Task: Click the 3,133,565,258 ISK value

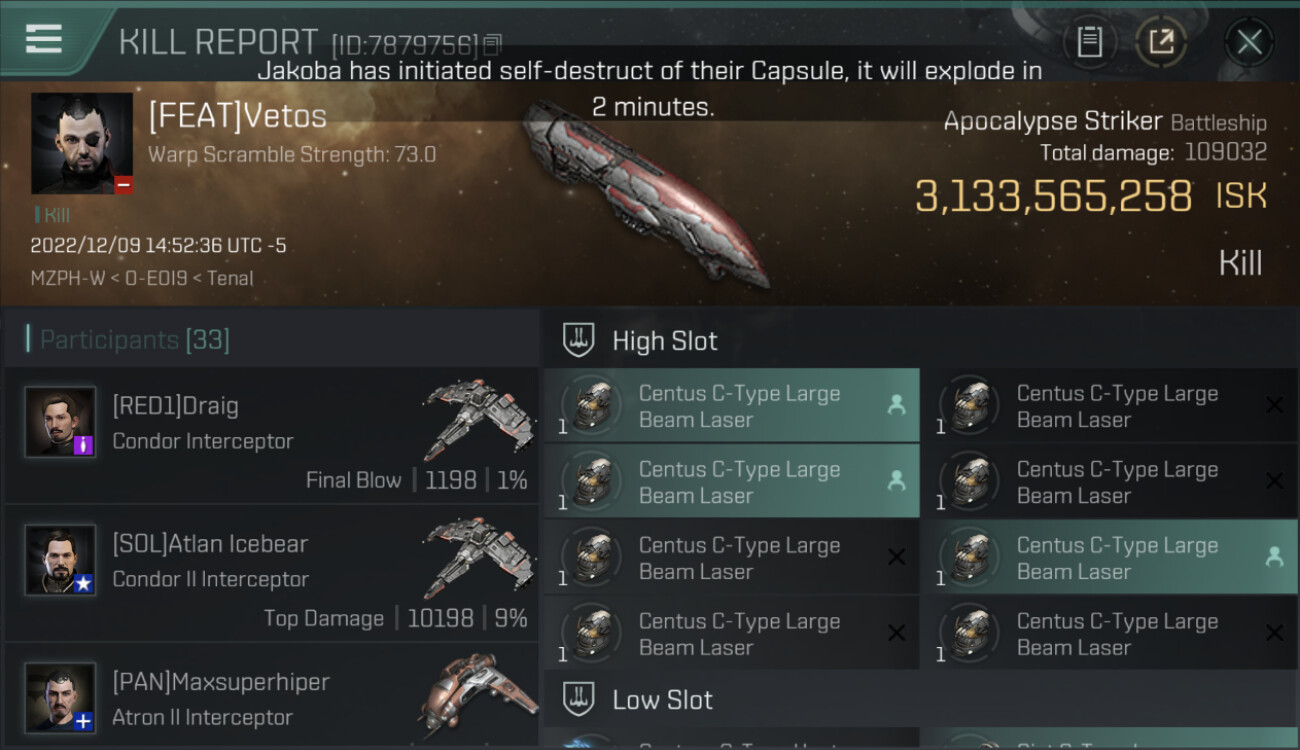Action: (1053, 196)
